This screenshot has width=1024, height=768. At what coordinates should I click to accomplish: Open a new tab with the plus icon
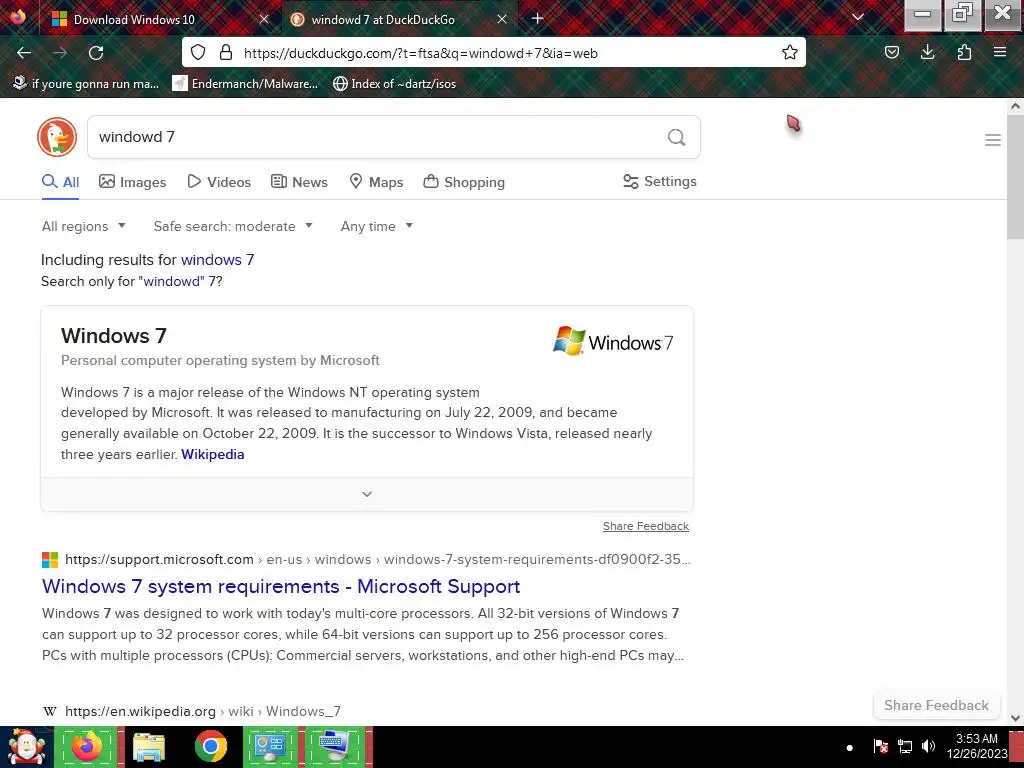pos(537,19)
